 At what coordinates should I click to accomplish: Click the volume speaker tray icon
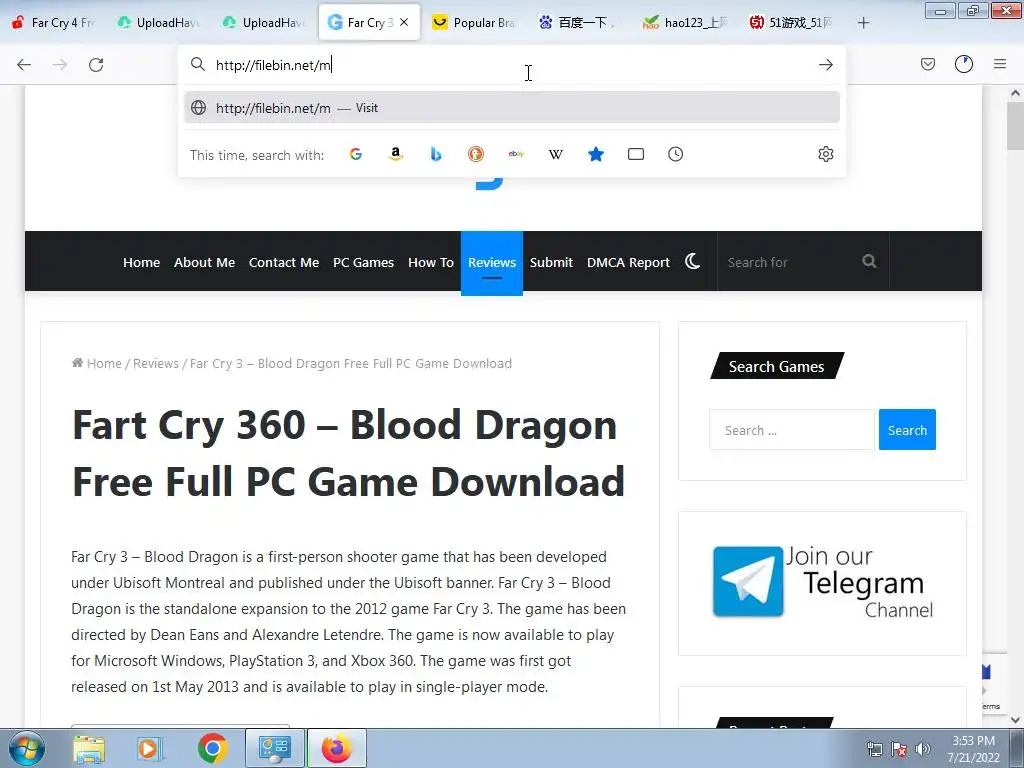click(923, 749)
